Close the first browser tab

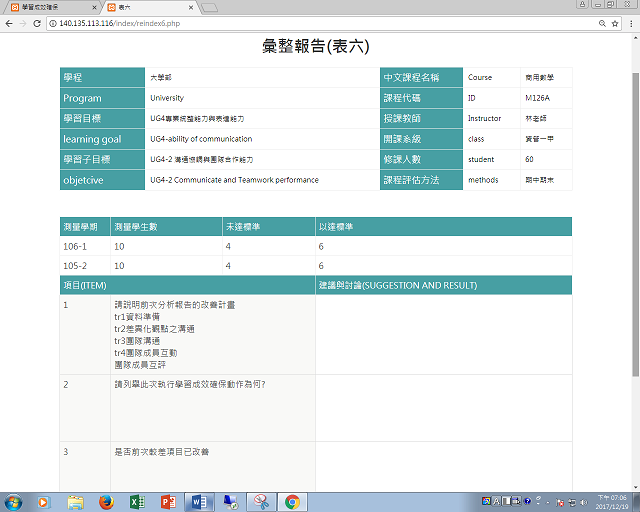[94, 7]
